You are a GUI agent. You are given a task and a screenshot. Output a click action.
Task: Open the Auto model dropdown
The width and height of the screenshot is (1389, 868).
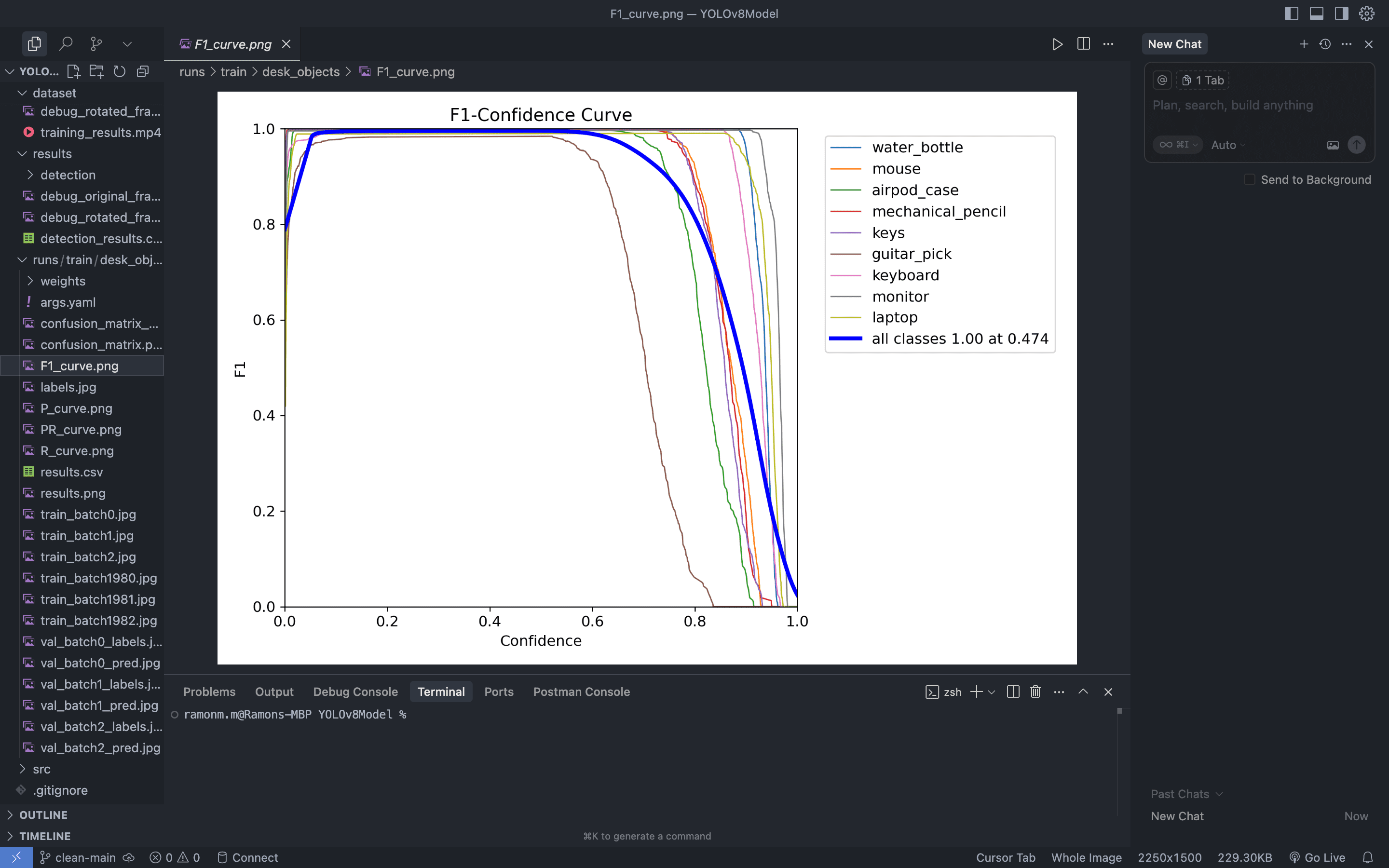pos(1228,145)
